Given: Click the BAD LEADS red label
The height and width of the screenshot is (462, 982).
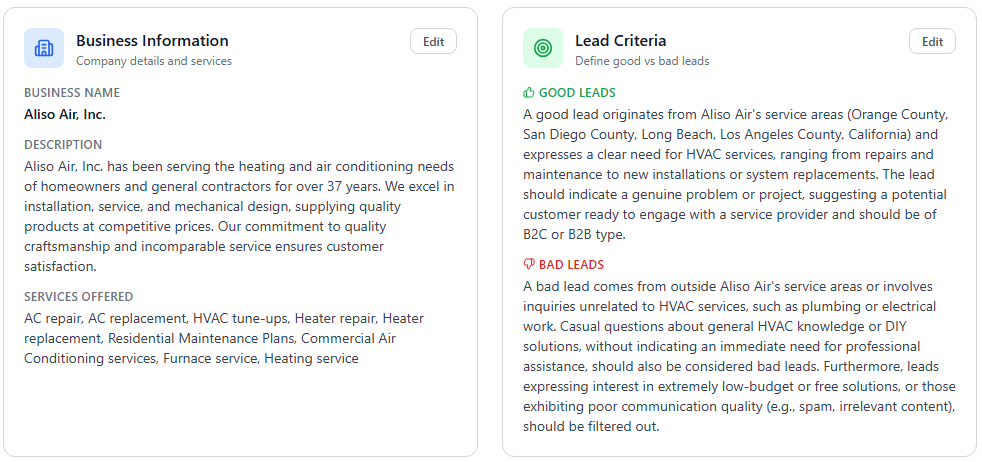Looking at the screenshot, I should (571, 265).
